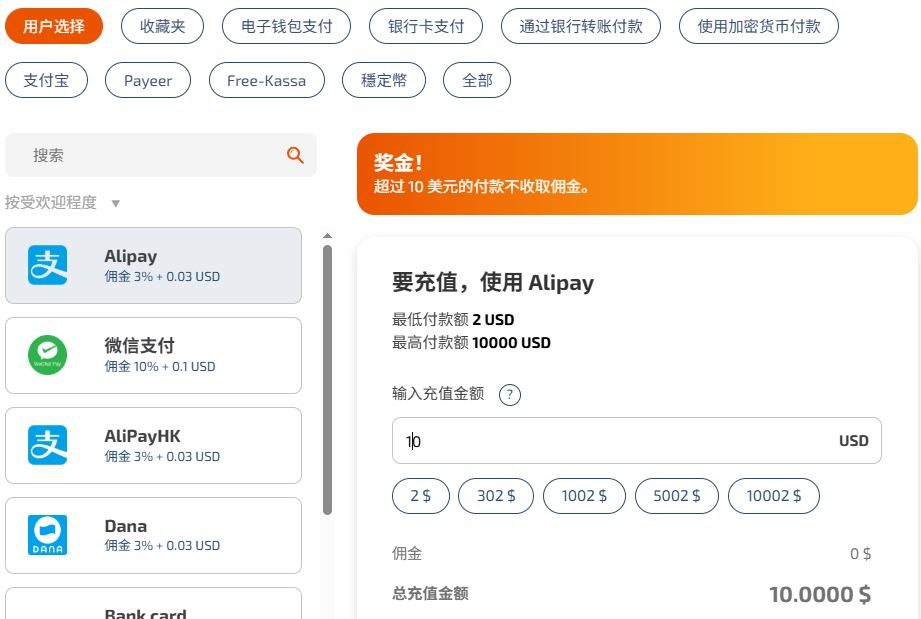
Task: Choose the AliPayHK payment card
Action: (x=153, y=445)
